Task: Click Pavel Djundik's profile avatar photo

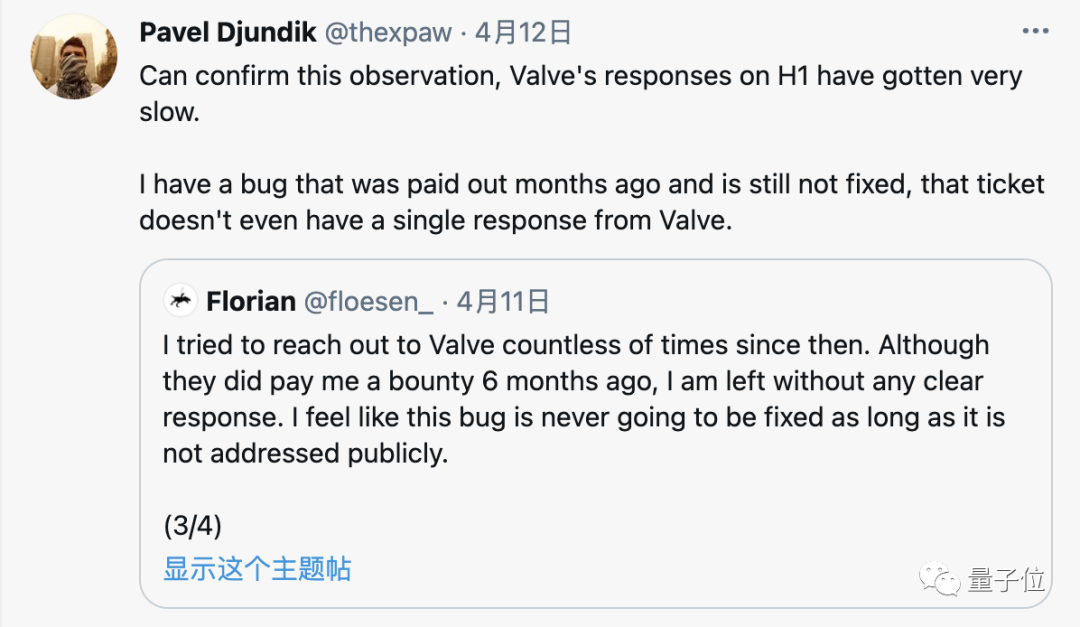Action: tap(74, 56)
